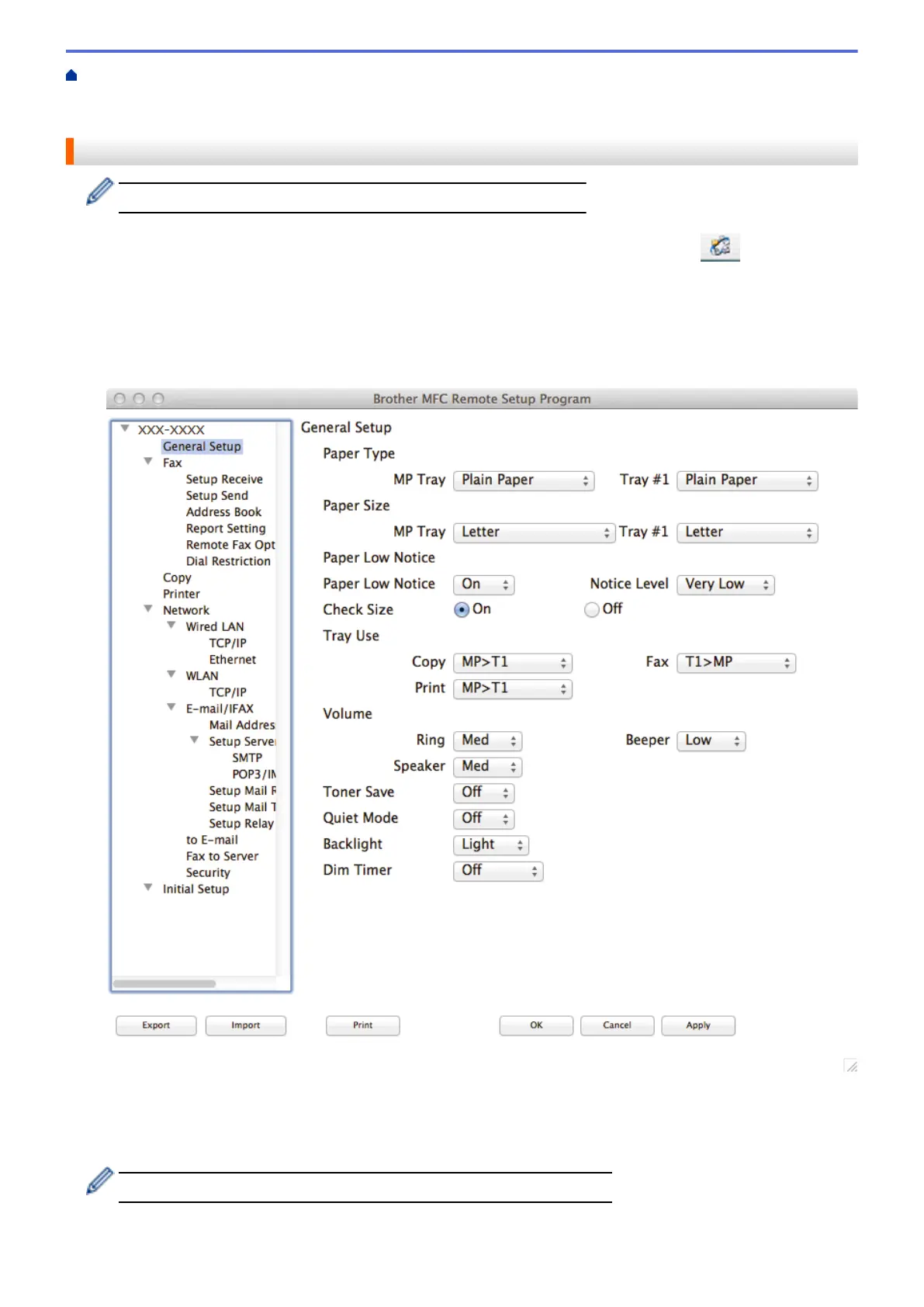
Task: Select Copy in the tree
Action: tap(177, 577)
